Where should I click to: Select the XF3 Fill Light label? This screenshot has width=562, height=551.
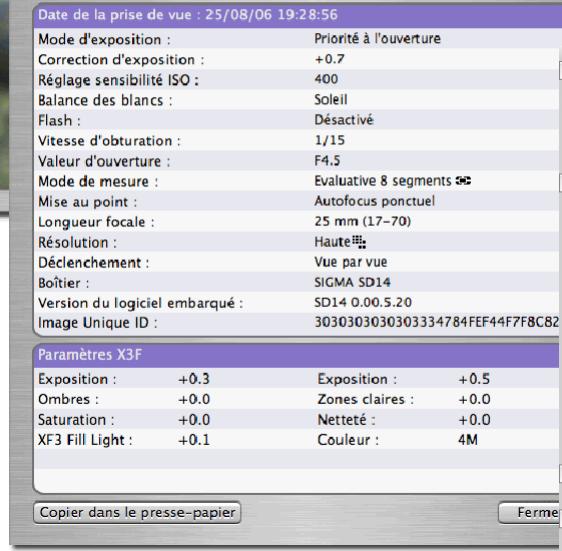tap(85, 440)
